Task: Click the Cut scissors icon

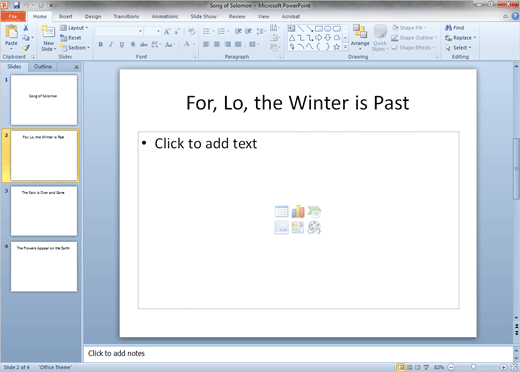Action: [25, 28]
